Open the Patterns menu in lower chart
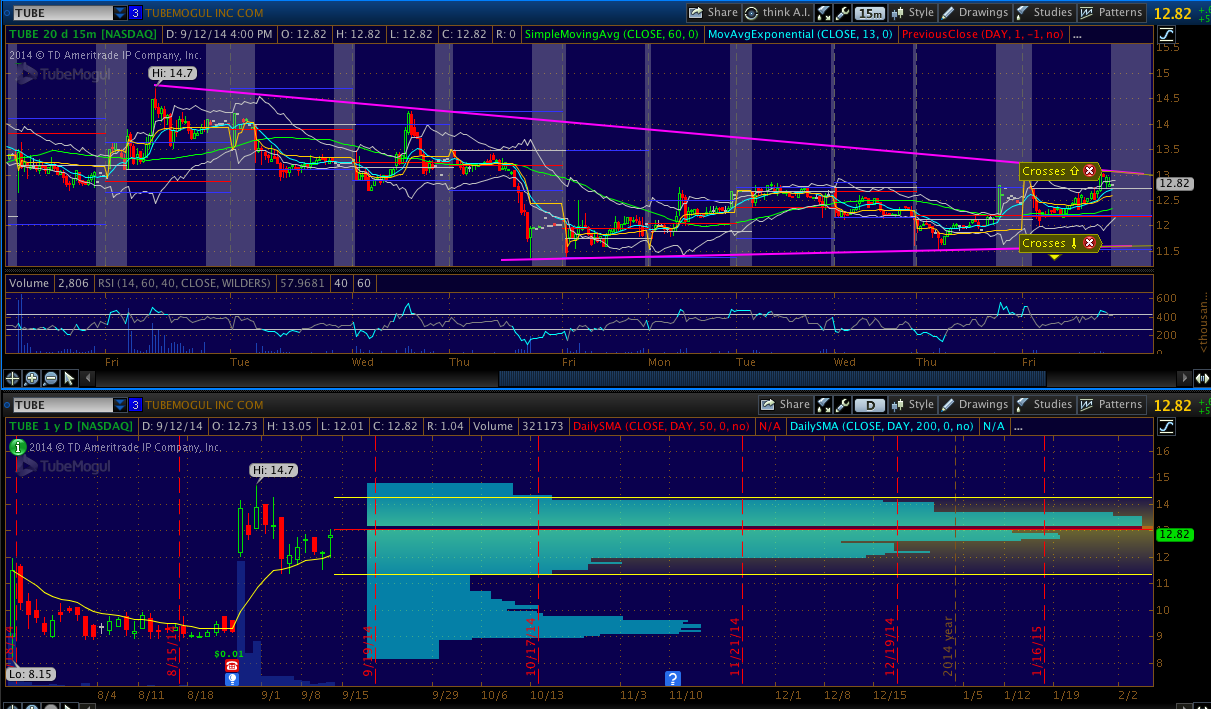 [x=1110, y=405]
